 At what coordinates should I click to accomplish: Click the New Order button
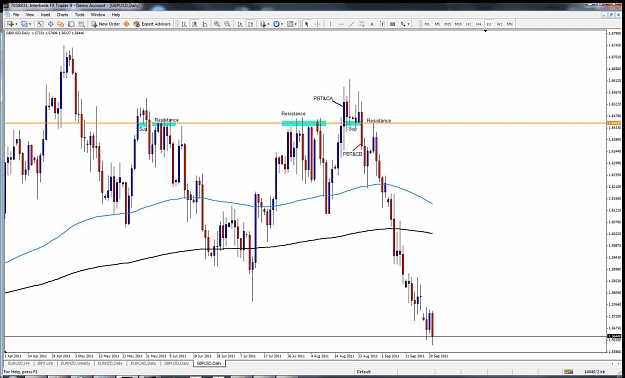click(x=106, y=24)
